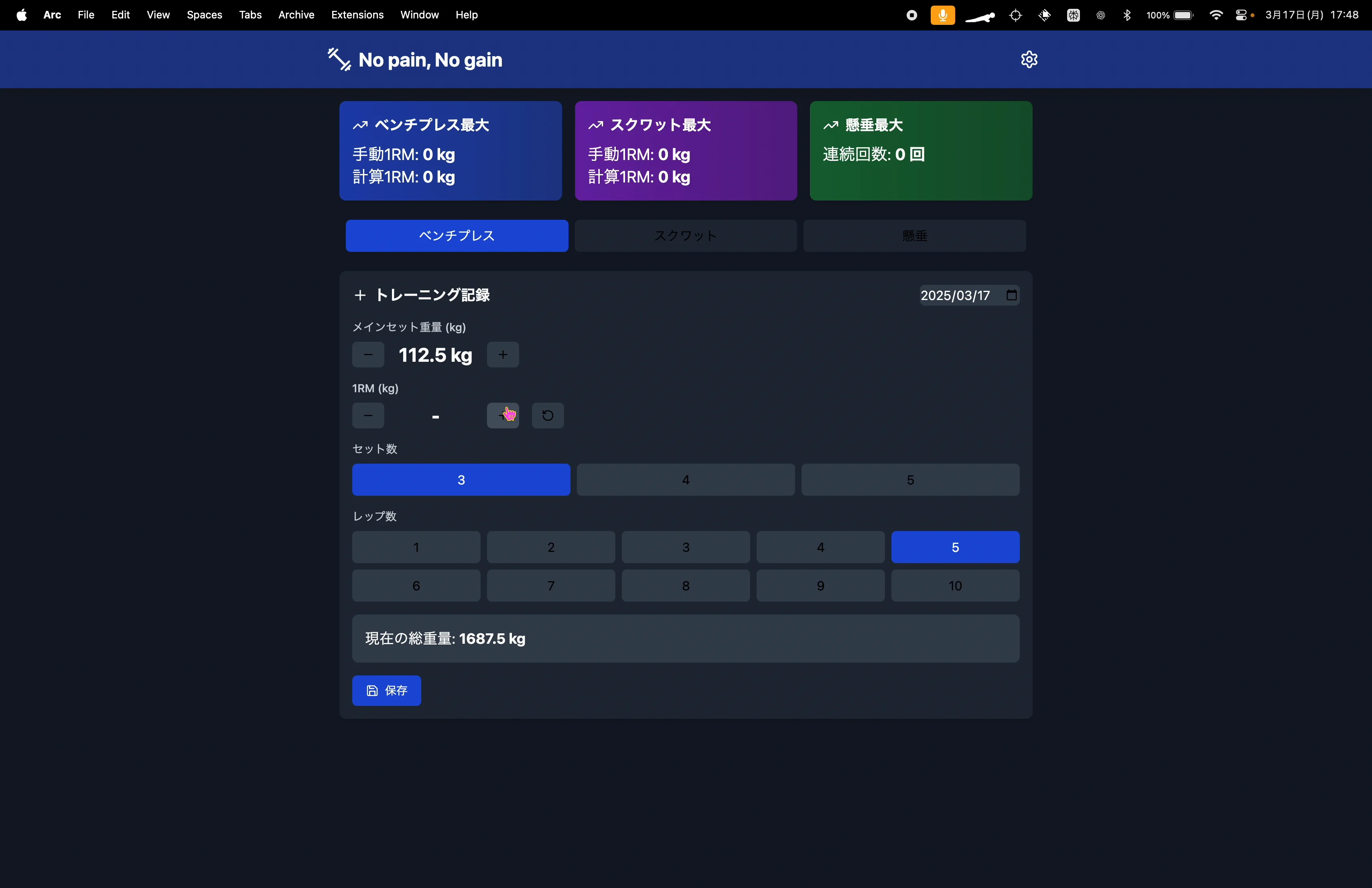Choose 8 reps button
This screenshot has width=1372, height=888.
[686, 586]
